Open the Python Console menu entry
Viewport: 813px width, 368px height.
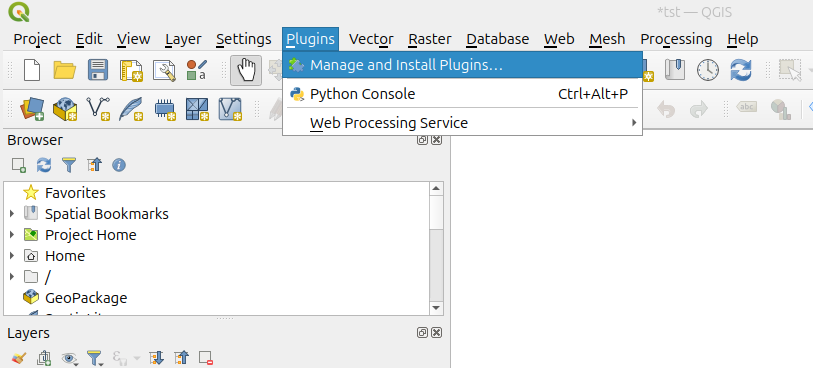[462, 94]
